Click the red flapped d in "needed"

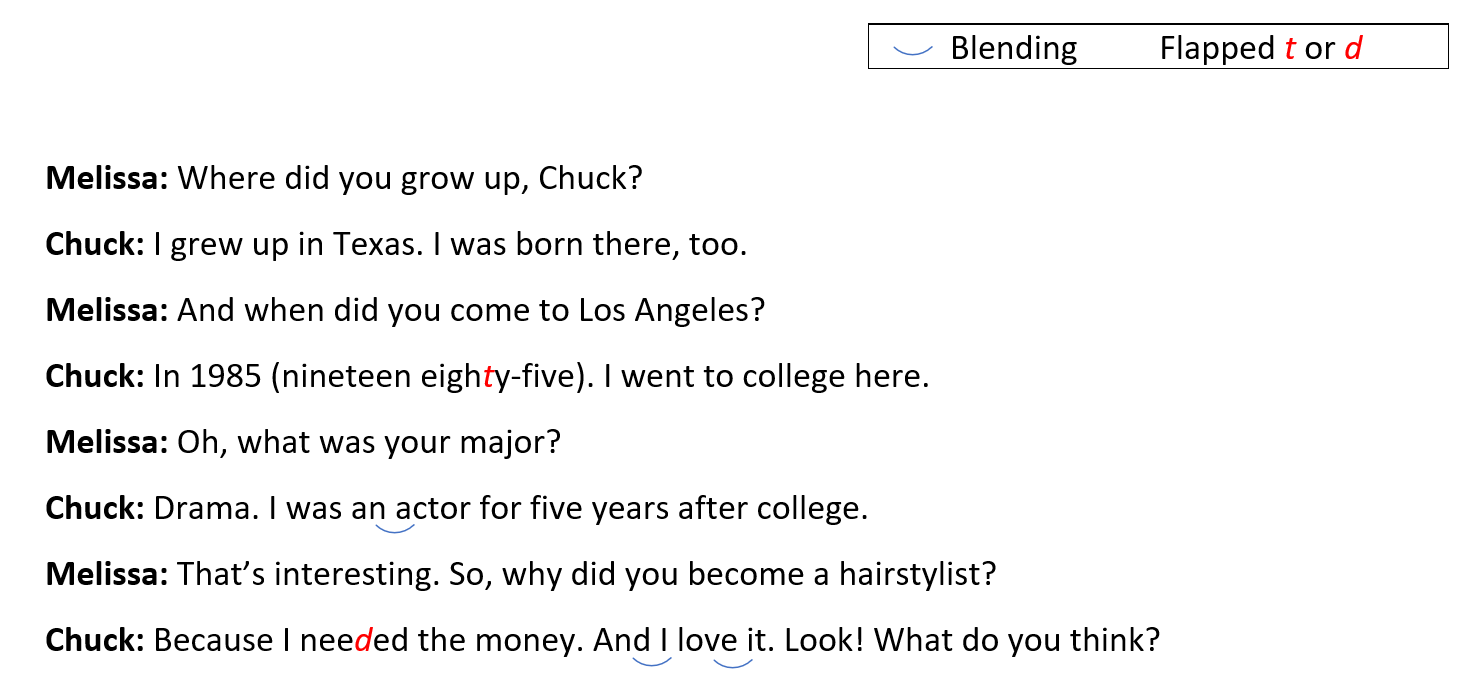363,640
